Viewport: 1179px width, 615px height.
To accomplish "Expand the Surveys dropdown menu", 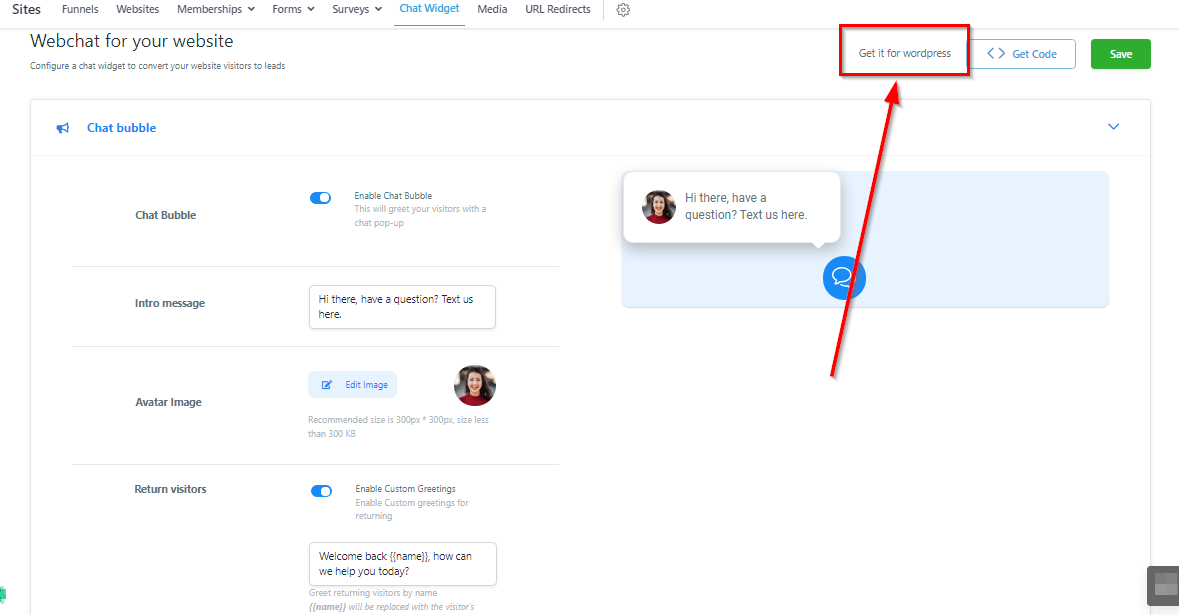I will (x=357, y=10).
